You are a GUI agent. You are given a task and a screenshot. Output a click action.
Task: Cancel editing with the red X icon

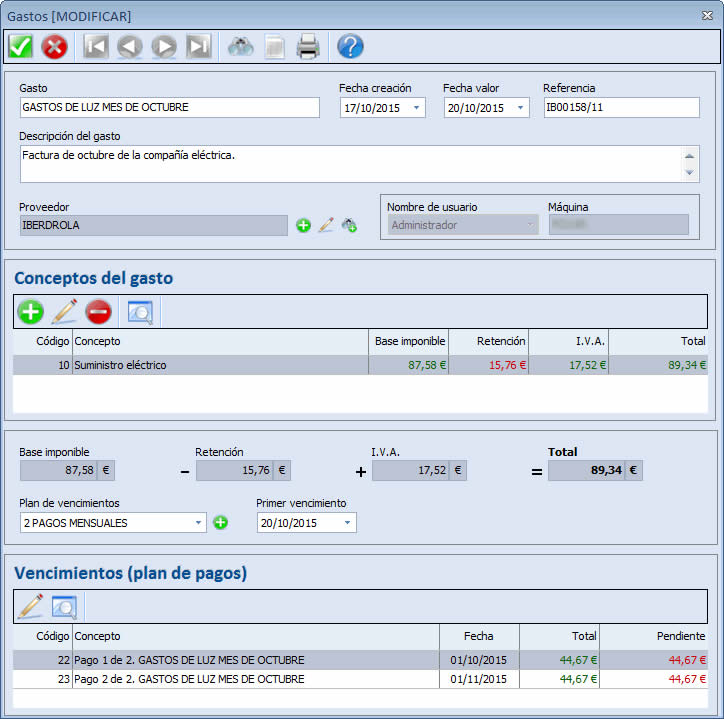point(54,47)
